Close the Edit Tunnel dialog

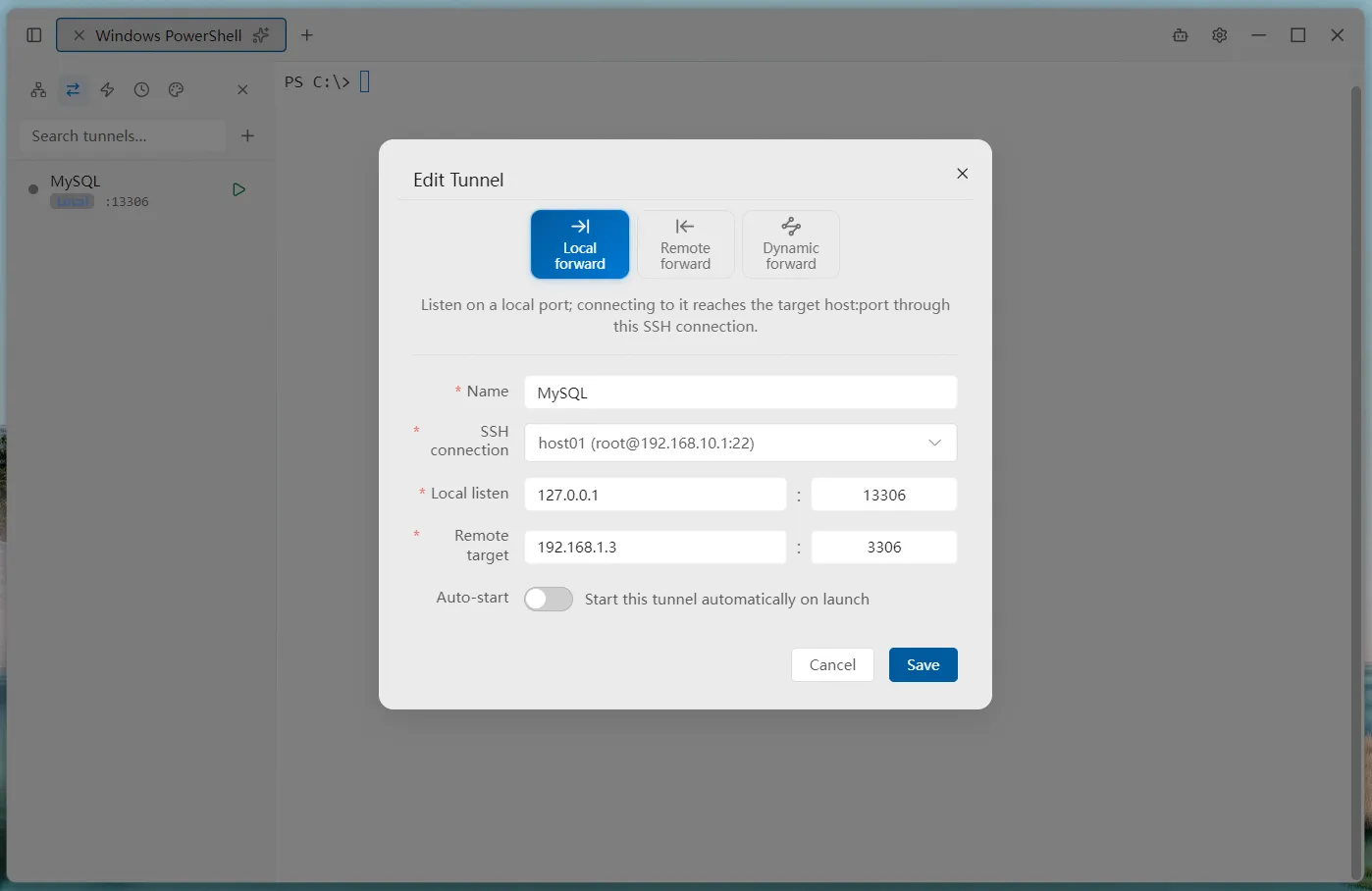(962, 174)
